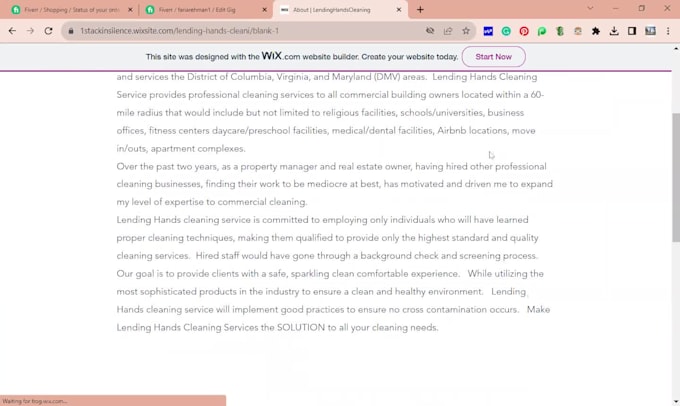
Task: Click text 'in/outs, apartment complexes.'
Action: point(181,149)
